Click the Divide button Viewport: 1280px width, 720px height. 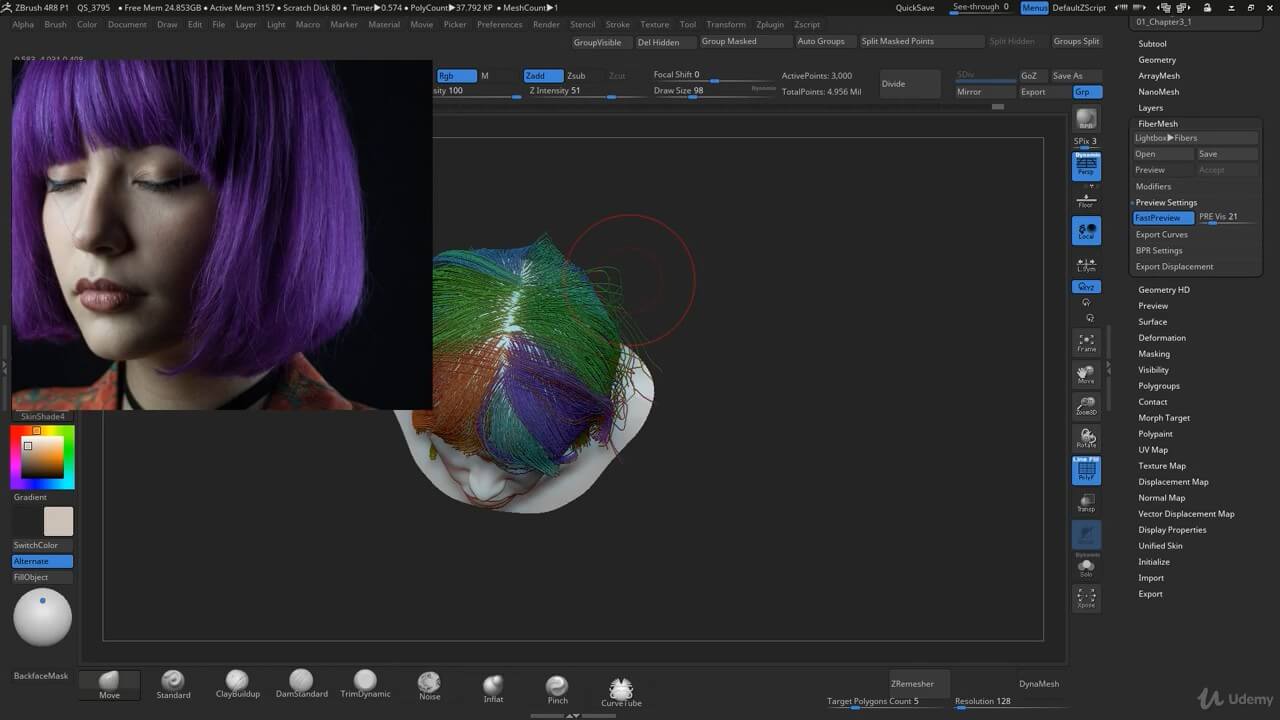click(x=910, y=84)
